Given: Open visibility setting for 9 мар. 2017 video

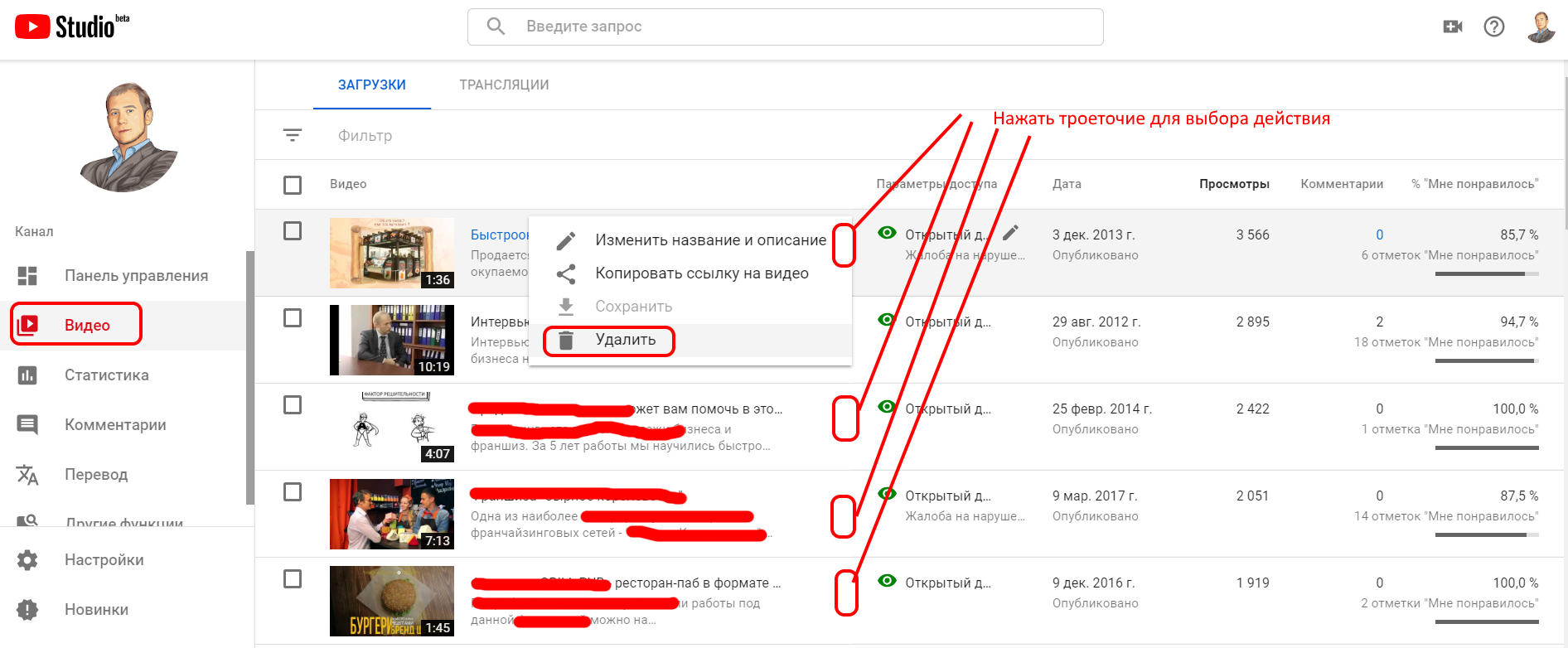Looking at the screenshot, I should click(x=947, y=496).
